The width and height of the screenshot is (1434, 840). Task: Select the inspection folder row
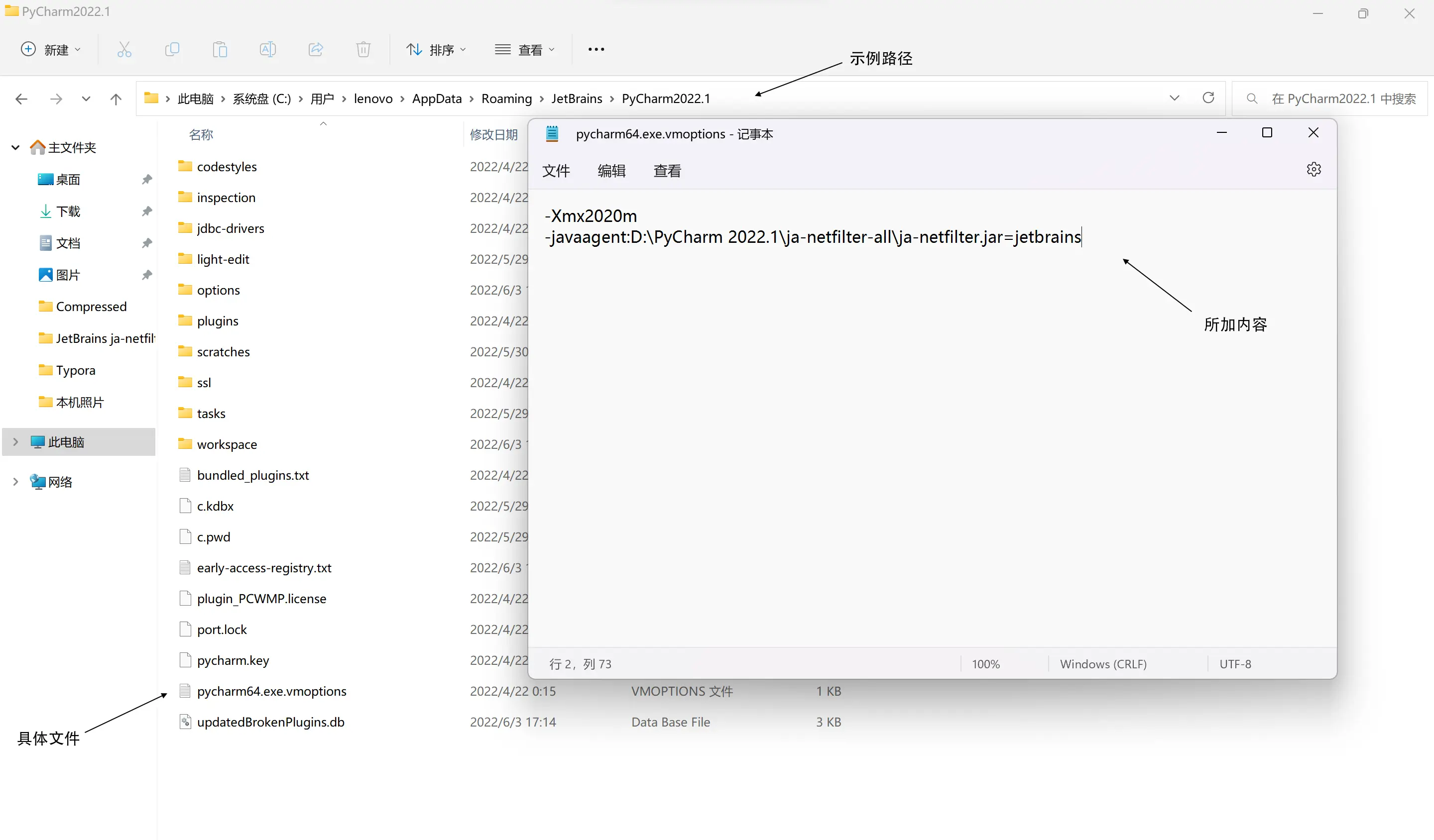coord(226,198)
